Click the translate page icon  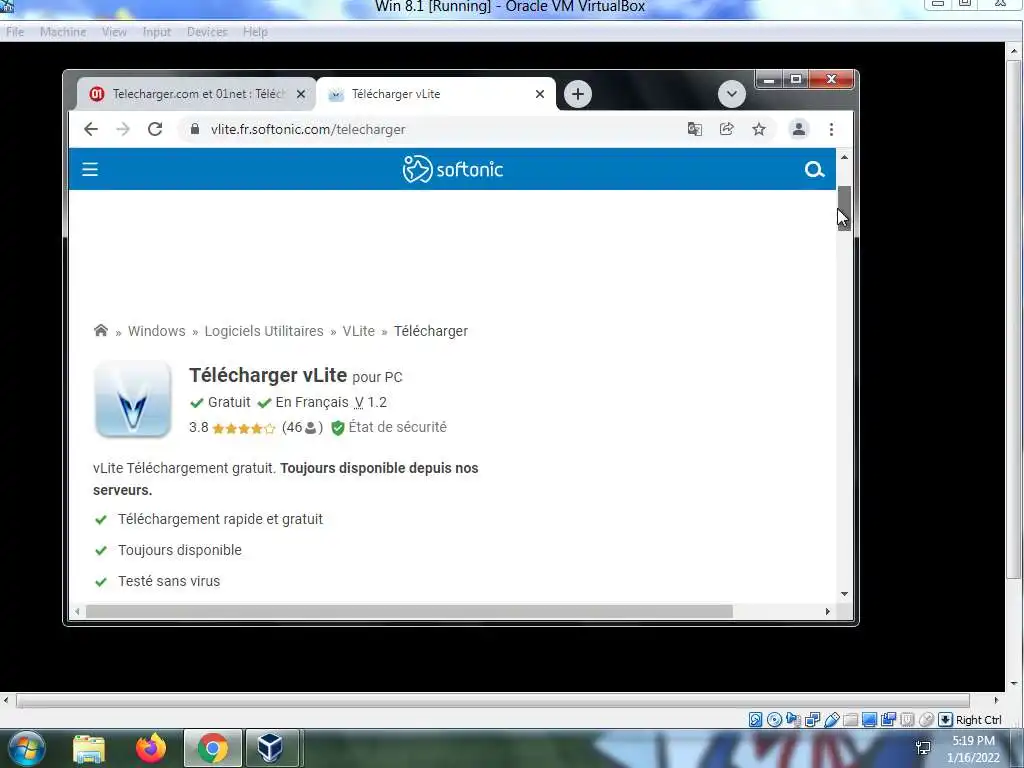(695, 129)
